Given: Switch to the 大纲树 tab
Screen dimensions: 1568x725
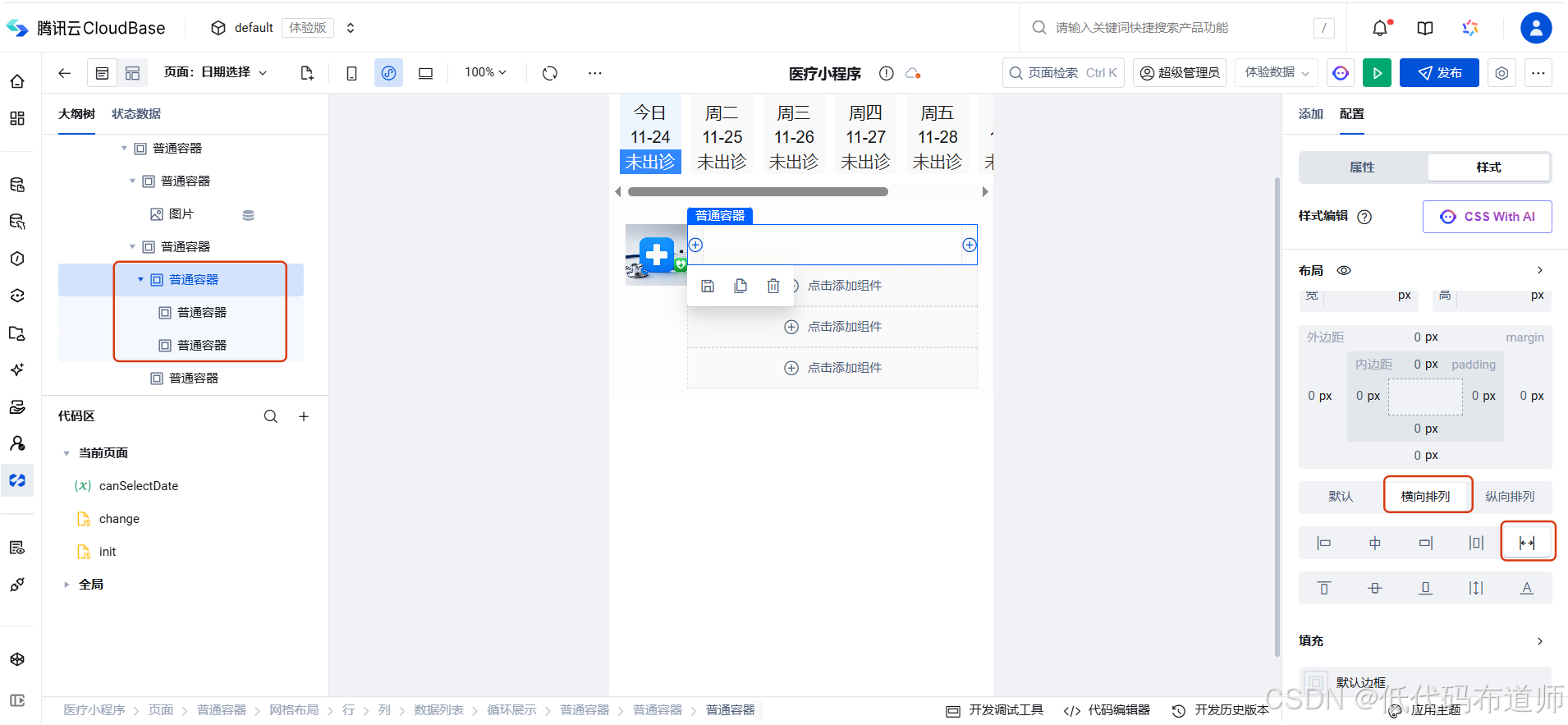Looking at the screenshot, I should click(x=76, y=114).
